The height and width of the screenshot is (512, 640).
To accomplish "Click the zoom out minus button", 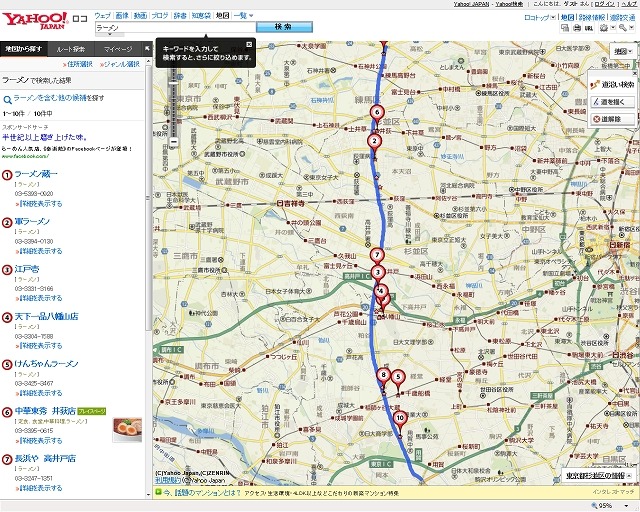I will 174,142.
